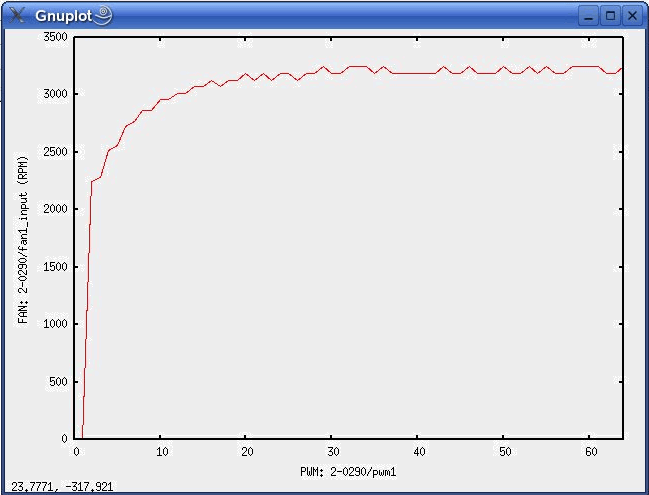Click the 500 tick label on the y-axis

[58, 382]
